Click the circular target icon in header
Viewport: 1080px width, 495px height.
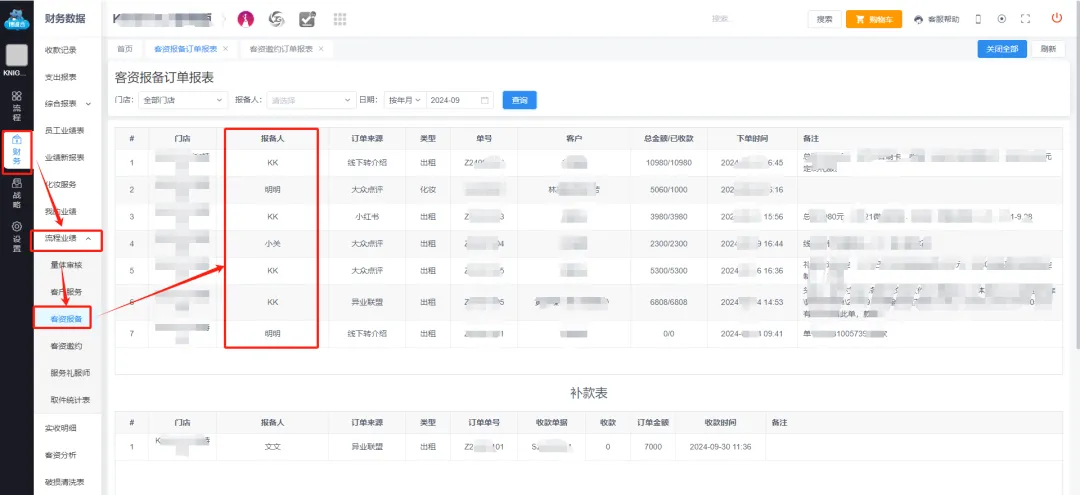coord(1001,19)
